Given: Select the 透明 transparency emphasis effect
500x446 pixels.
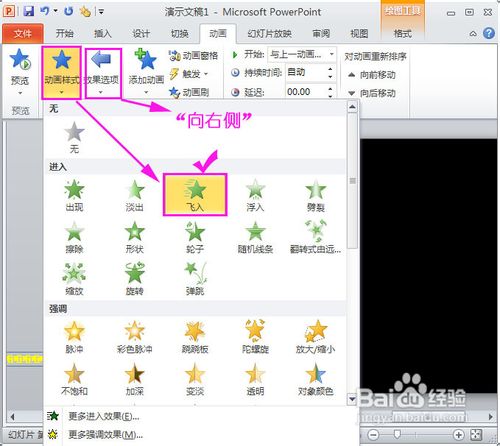Looking at the screenshot, I should point(255,379).
